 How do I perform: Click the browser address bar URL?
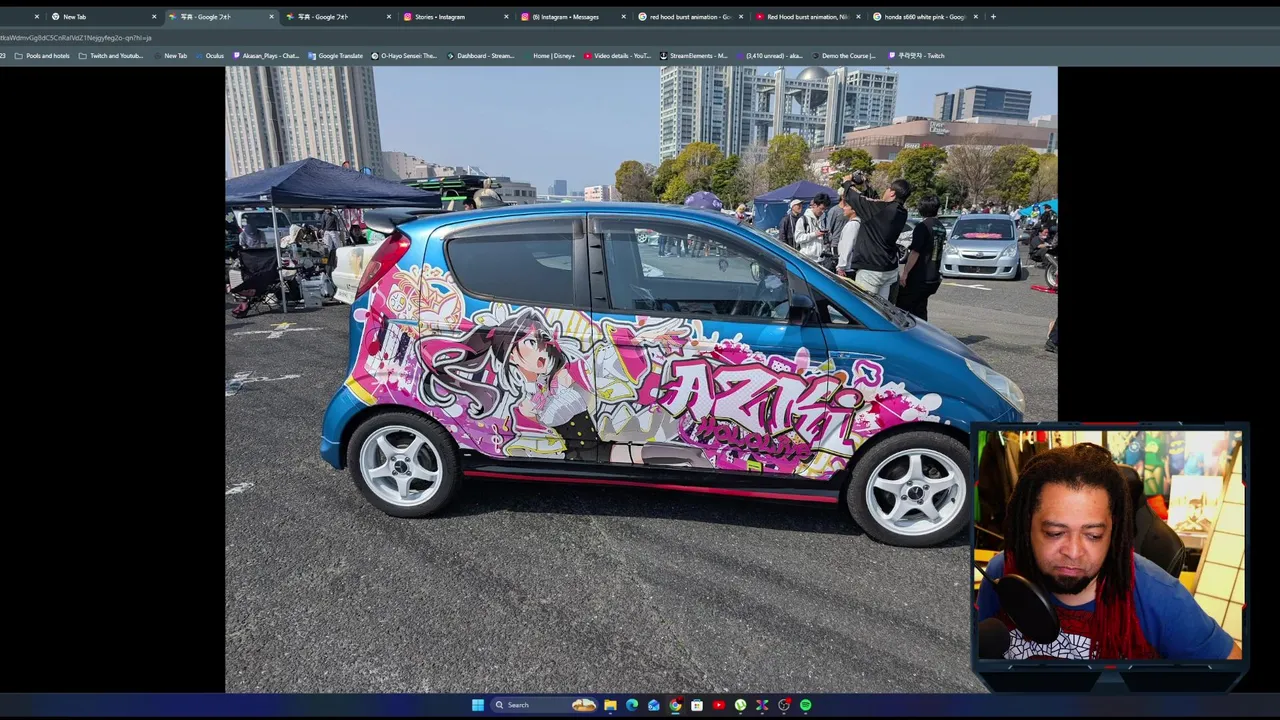click(76, 38)
